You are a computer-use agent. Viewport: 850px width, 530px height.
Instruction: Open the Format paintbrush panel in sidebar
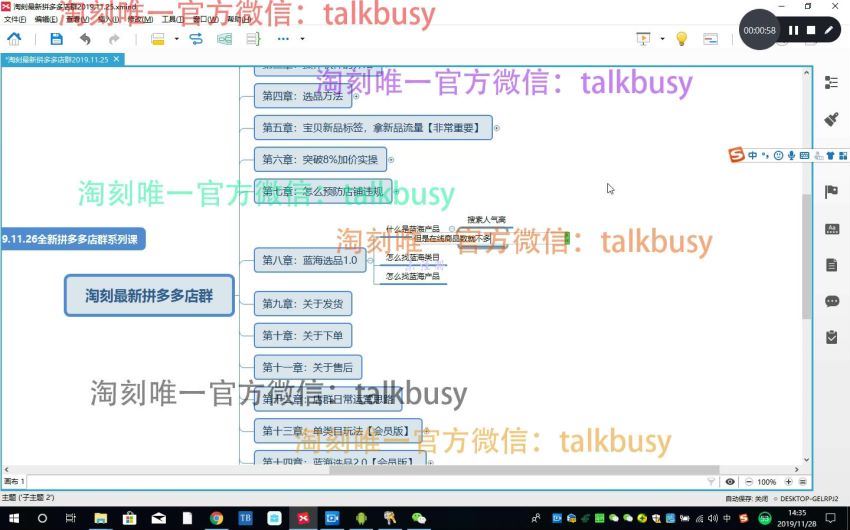[x=831, y=119]
